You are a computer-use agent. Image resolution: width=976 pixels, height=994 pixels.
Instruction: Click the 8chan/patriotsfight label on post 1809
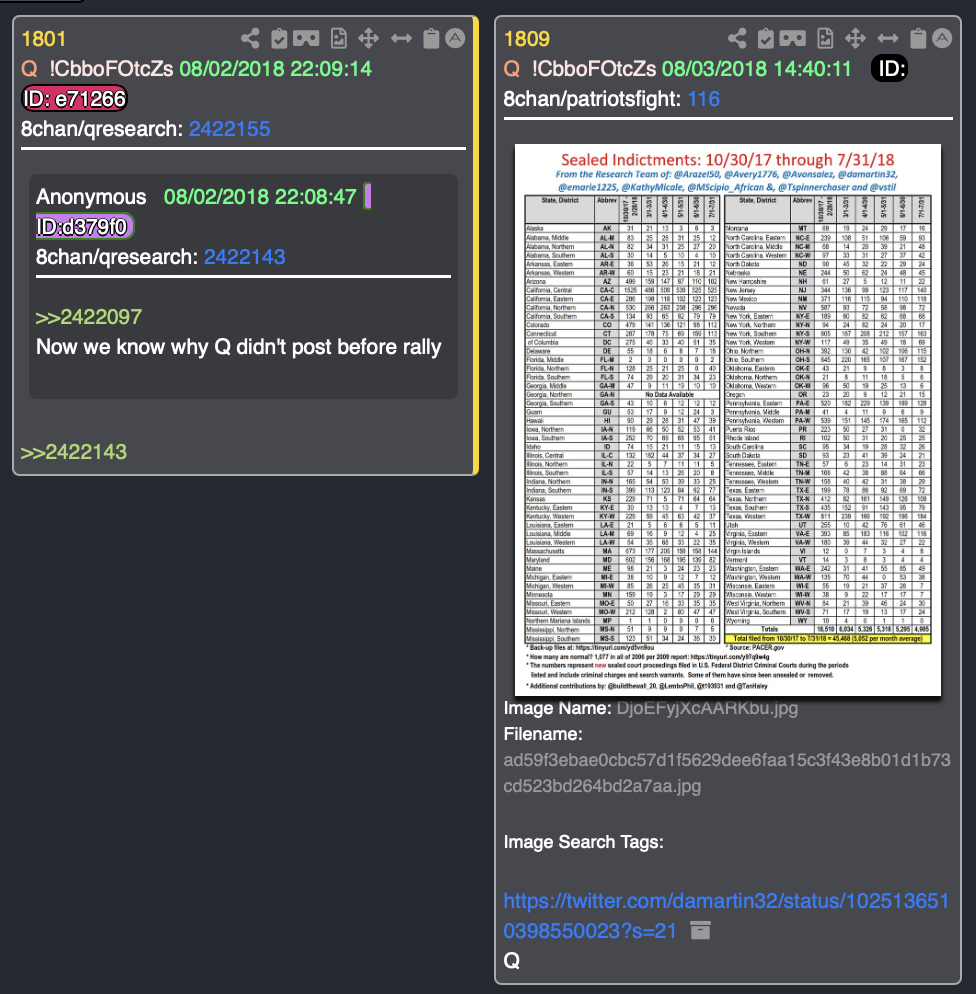(x=592, y=99)
